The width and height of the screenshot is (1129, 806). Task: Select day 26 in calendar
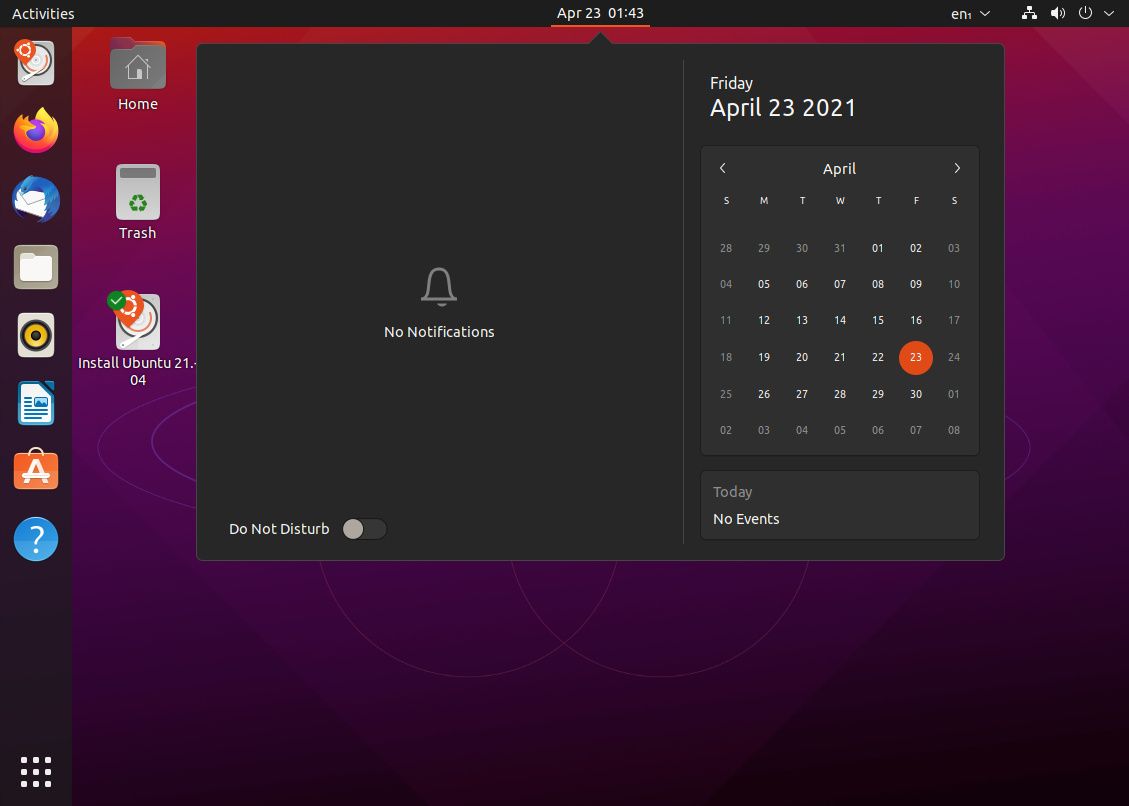(764, 394)
